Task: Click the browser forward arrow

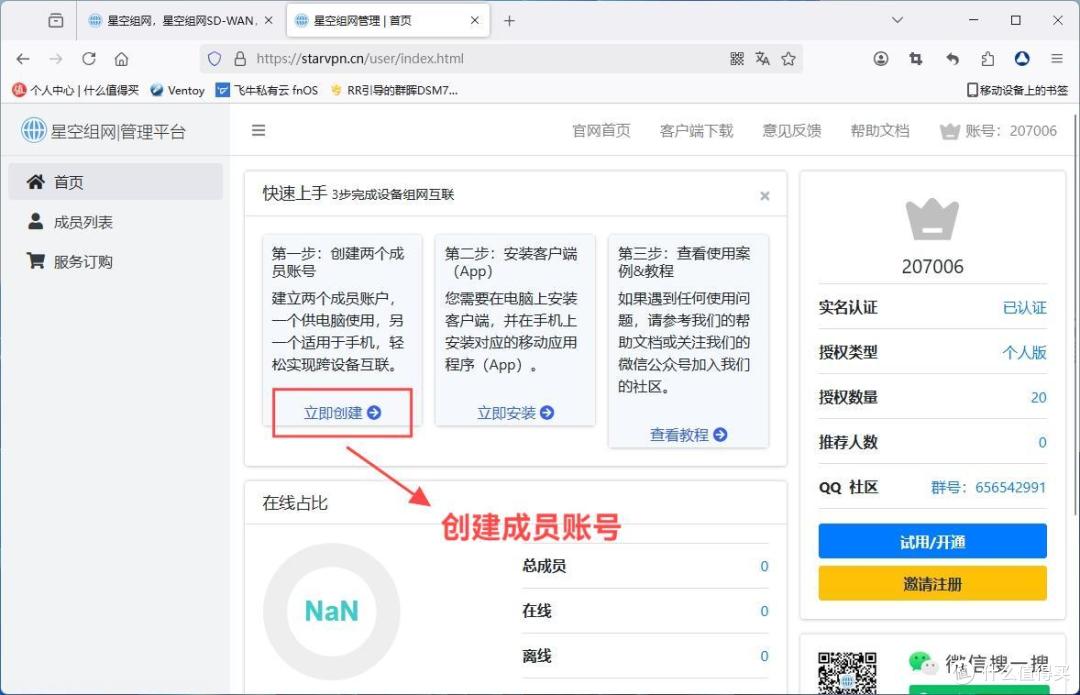Action: coord(56,59)
